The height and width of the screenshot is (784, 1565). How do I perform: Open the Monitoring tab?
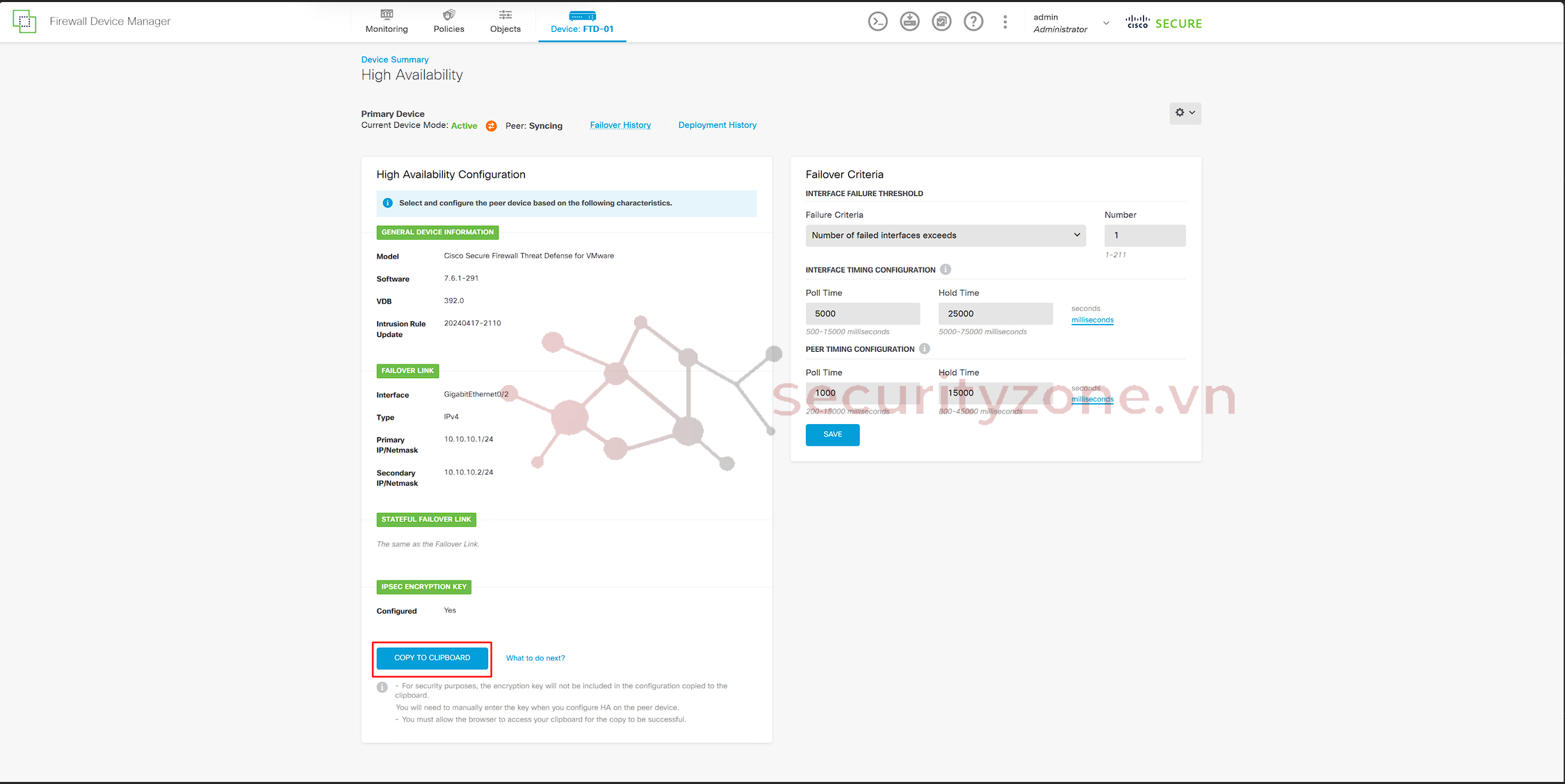(x=387, y=22)
